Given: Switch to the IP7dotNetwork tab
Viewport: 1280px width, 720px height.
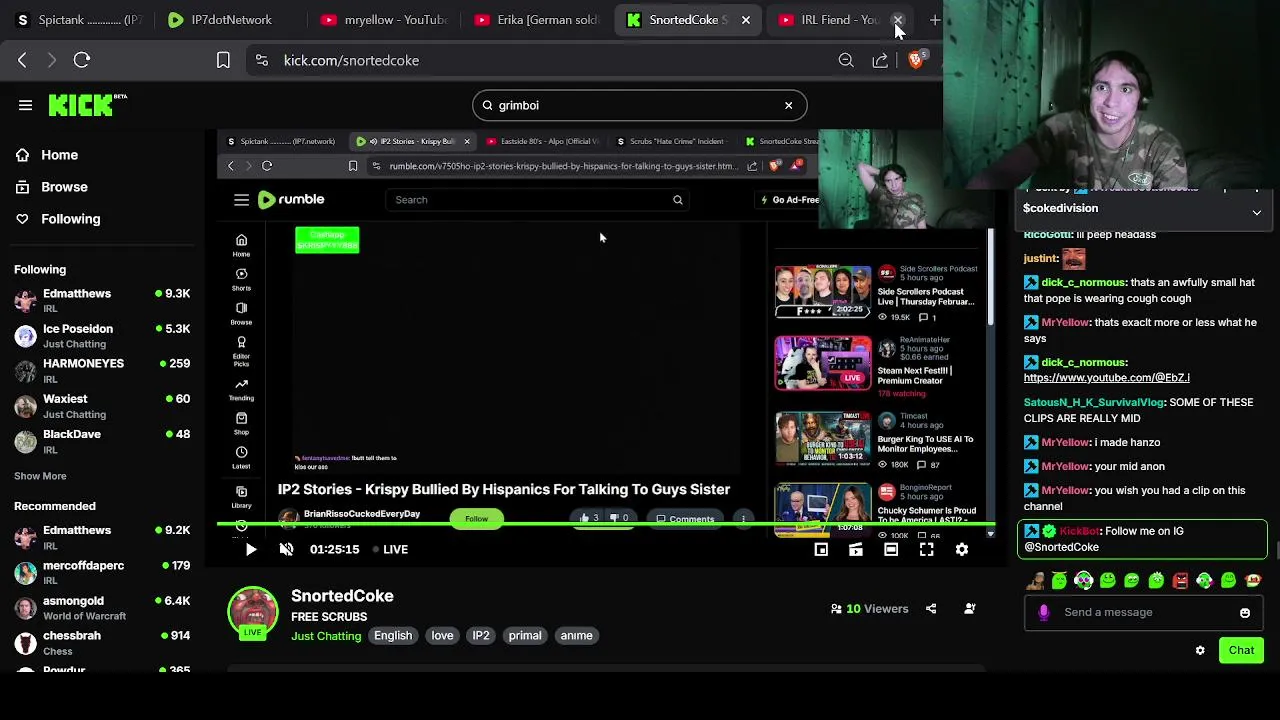Looking at the screenshot, I should 230,19.
